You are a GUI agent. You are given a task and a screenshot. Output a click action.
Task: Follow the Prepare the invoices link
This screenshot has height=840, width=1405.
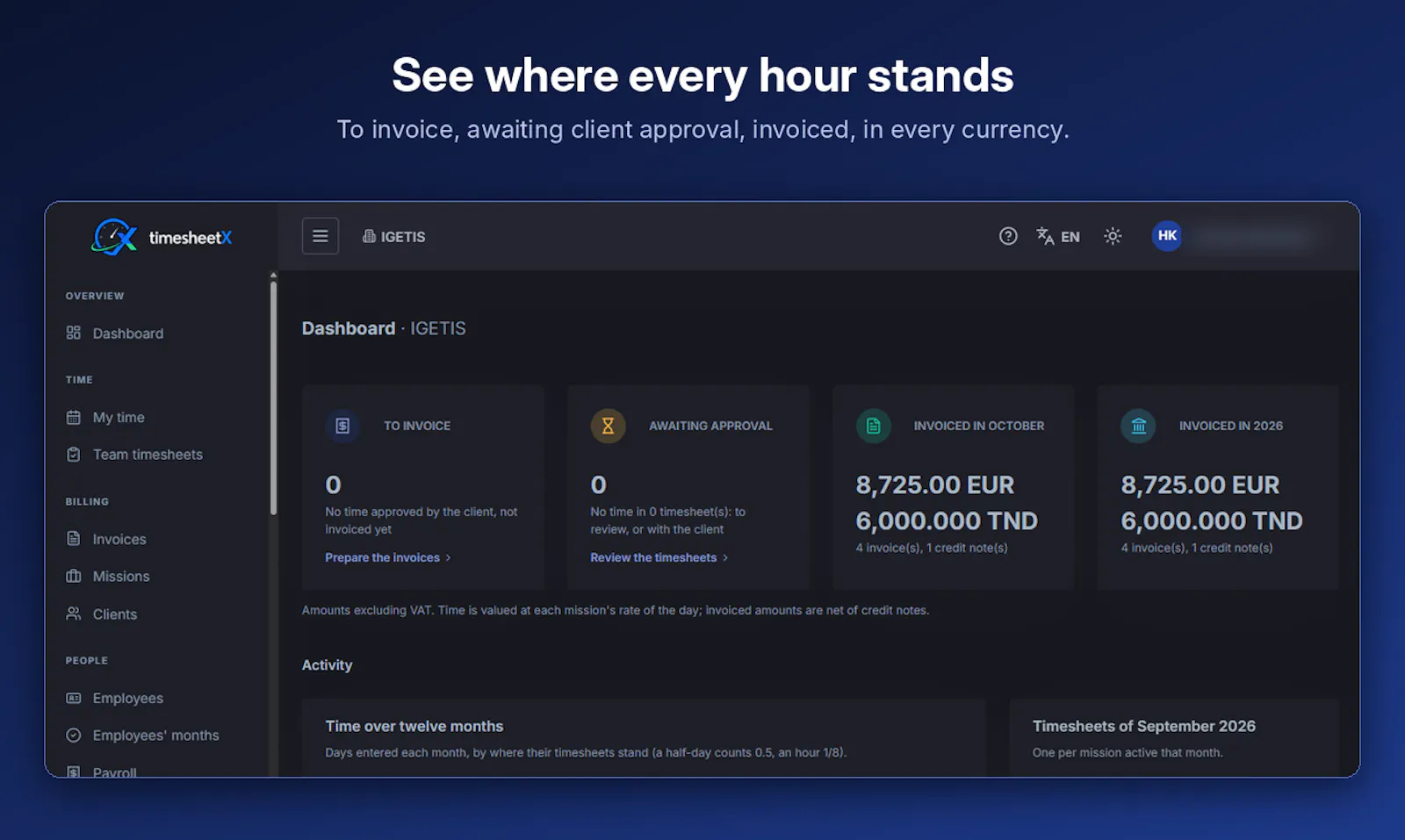[x=388, y=557]
